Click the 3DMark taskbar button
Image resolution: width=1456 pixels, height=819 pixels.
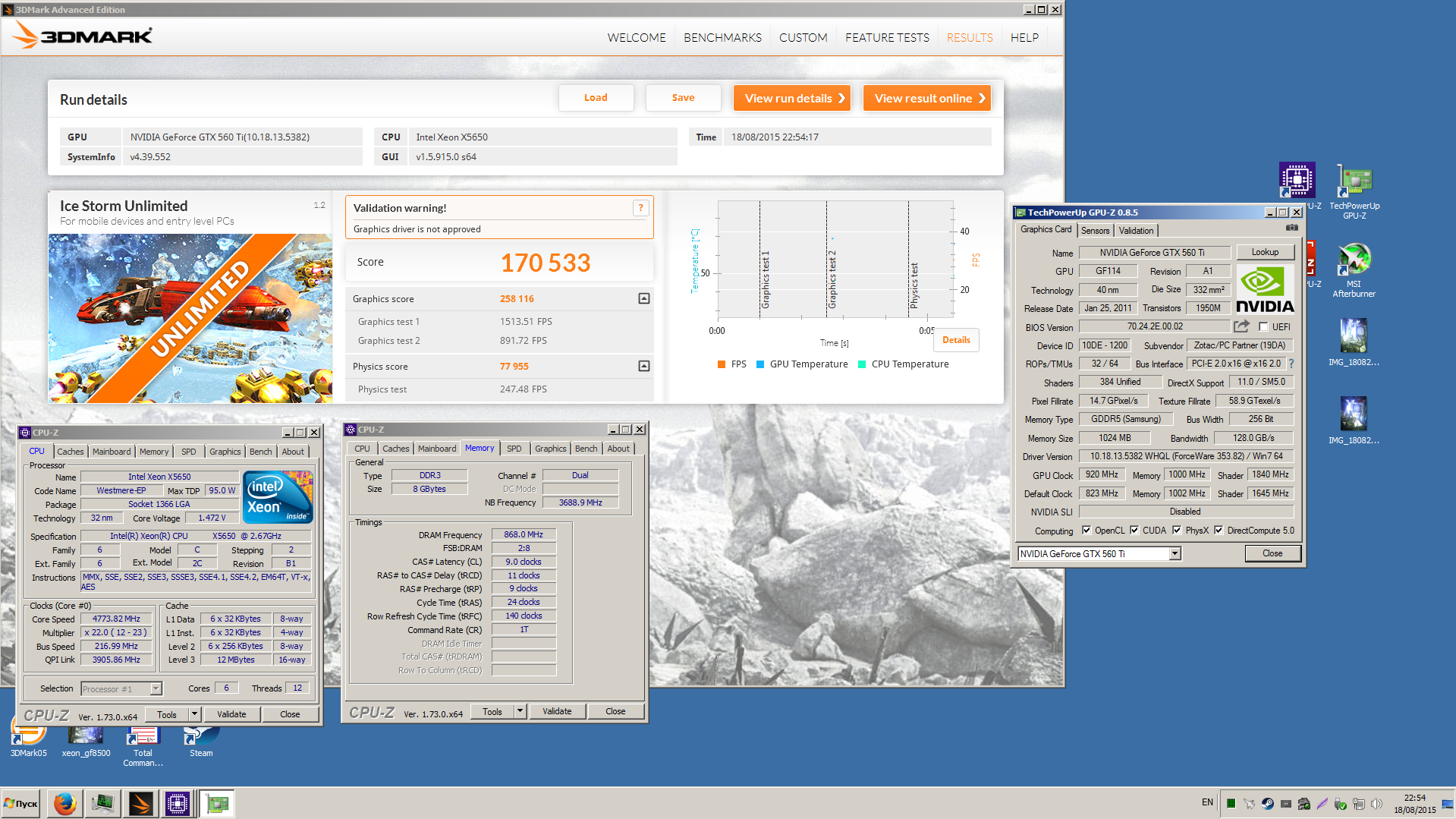pos(140,803)
